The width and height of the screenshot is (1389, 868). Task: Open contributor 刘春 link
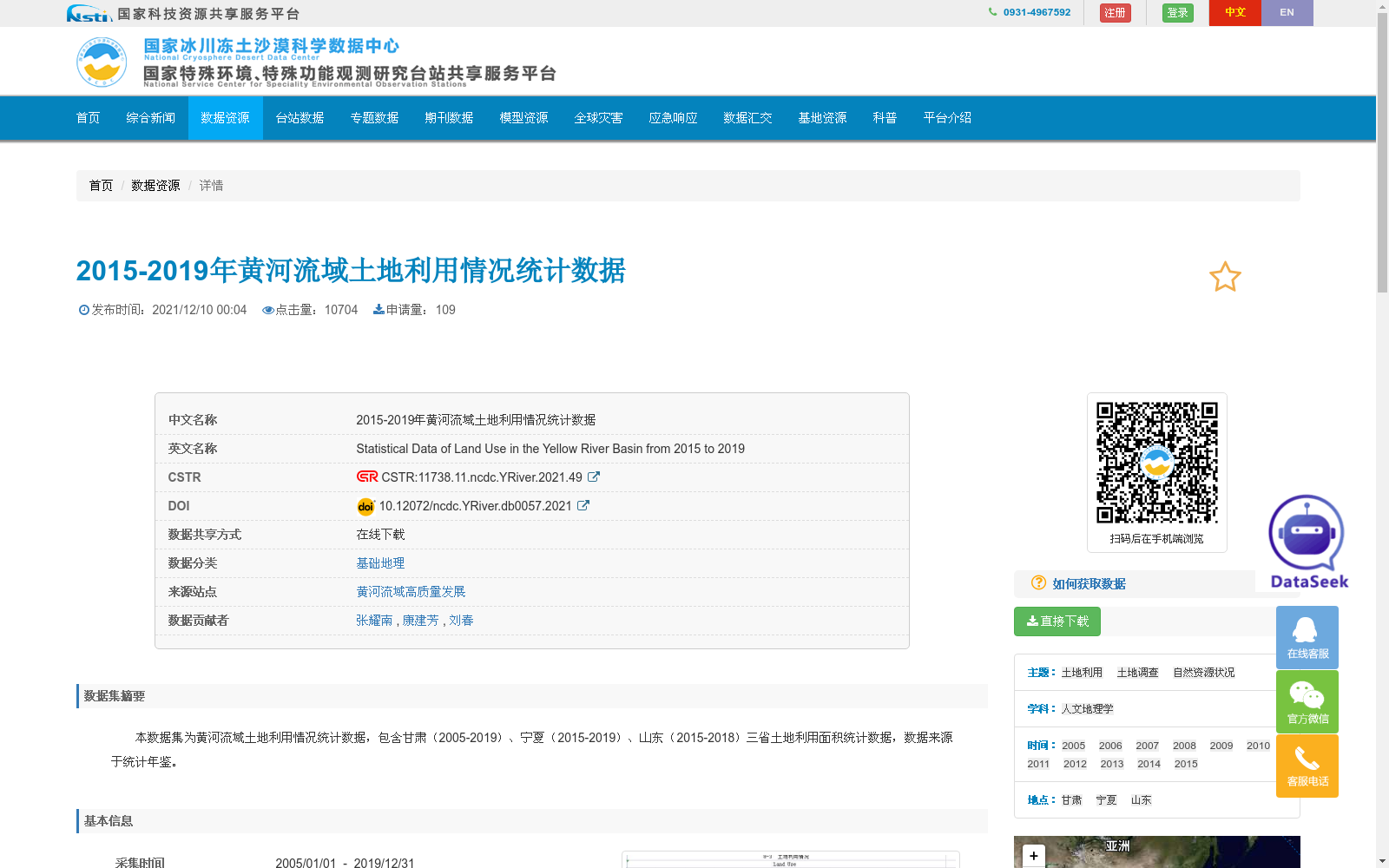click(461, 621)
